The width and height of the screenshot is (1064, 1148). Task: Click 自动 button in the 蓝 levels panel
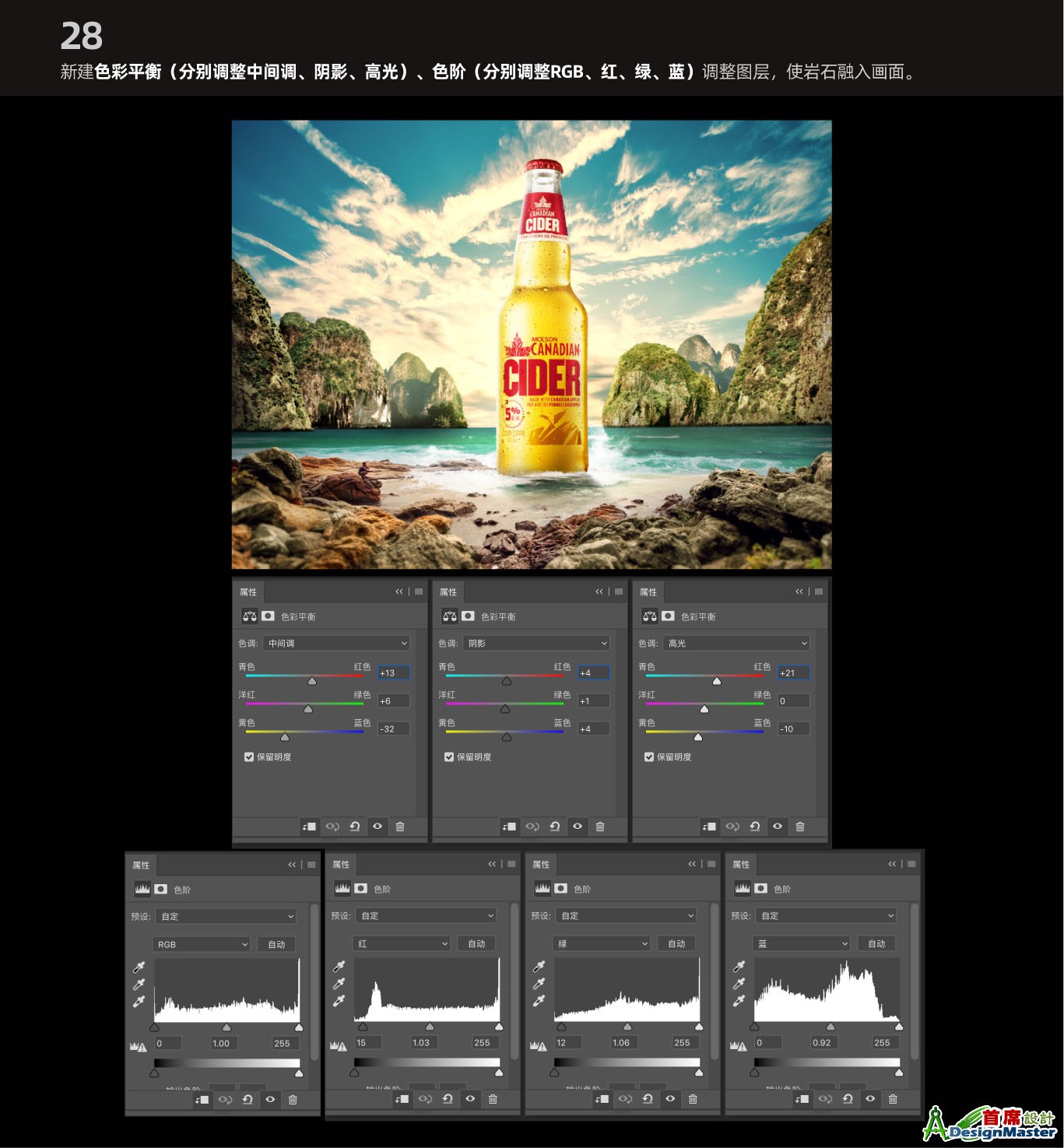pos(877,943)
